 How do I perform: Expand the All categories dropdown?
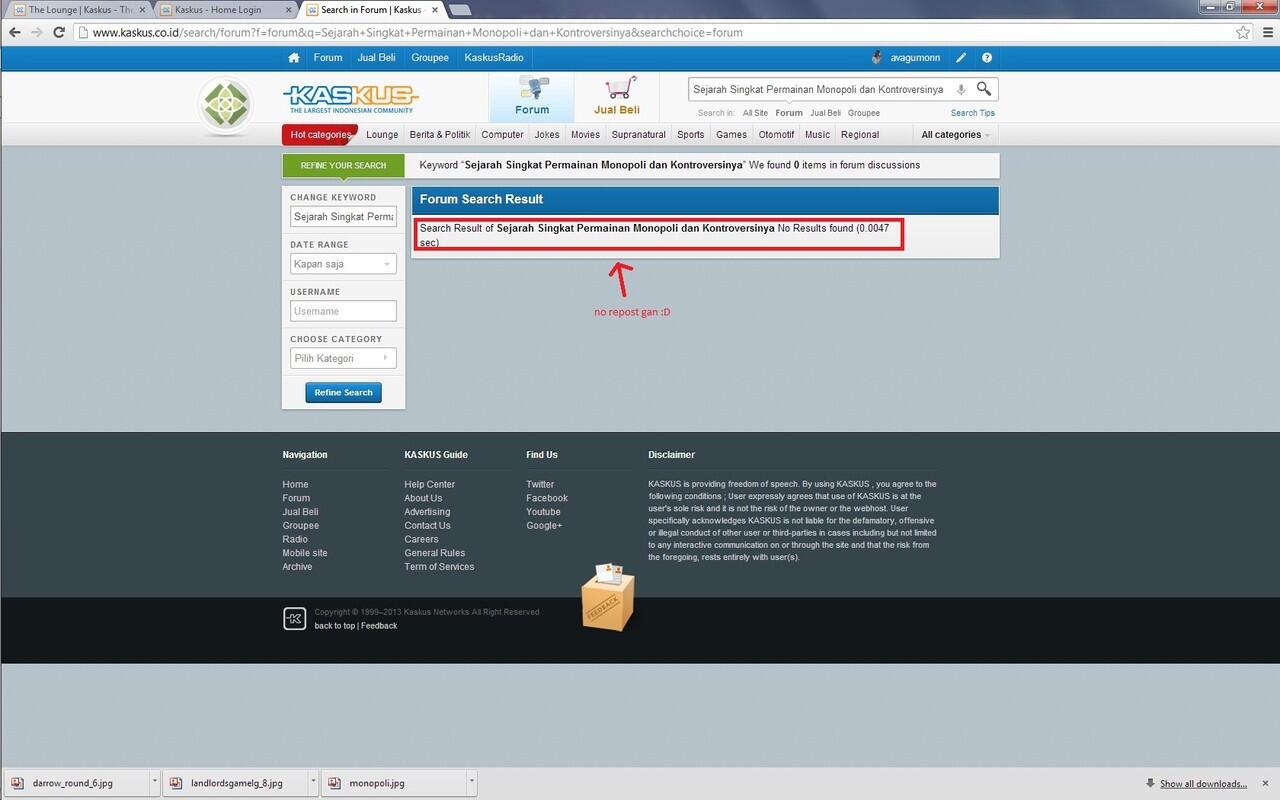[955, 135]
